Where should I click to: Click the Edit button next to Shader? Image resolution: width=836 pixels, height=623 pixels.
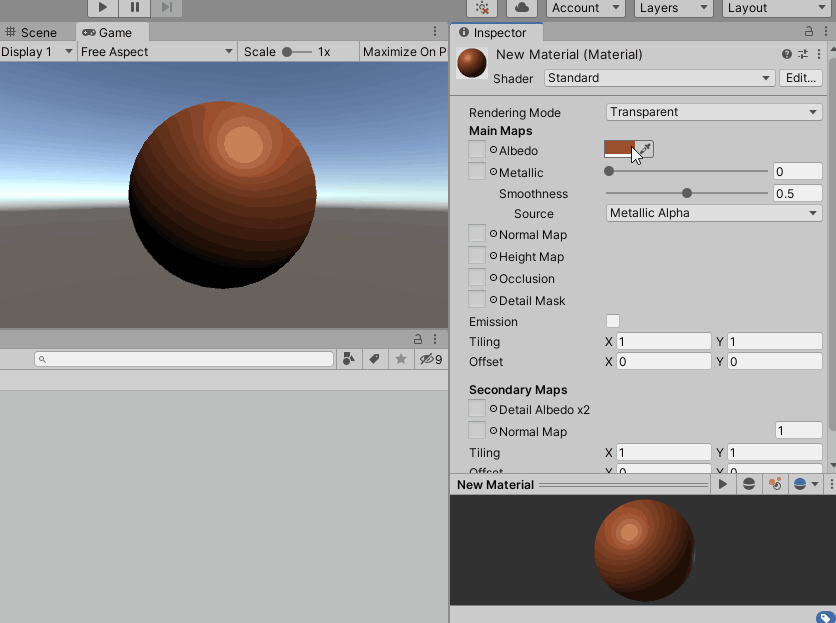[x=800, y=77]
